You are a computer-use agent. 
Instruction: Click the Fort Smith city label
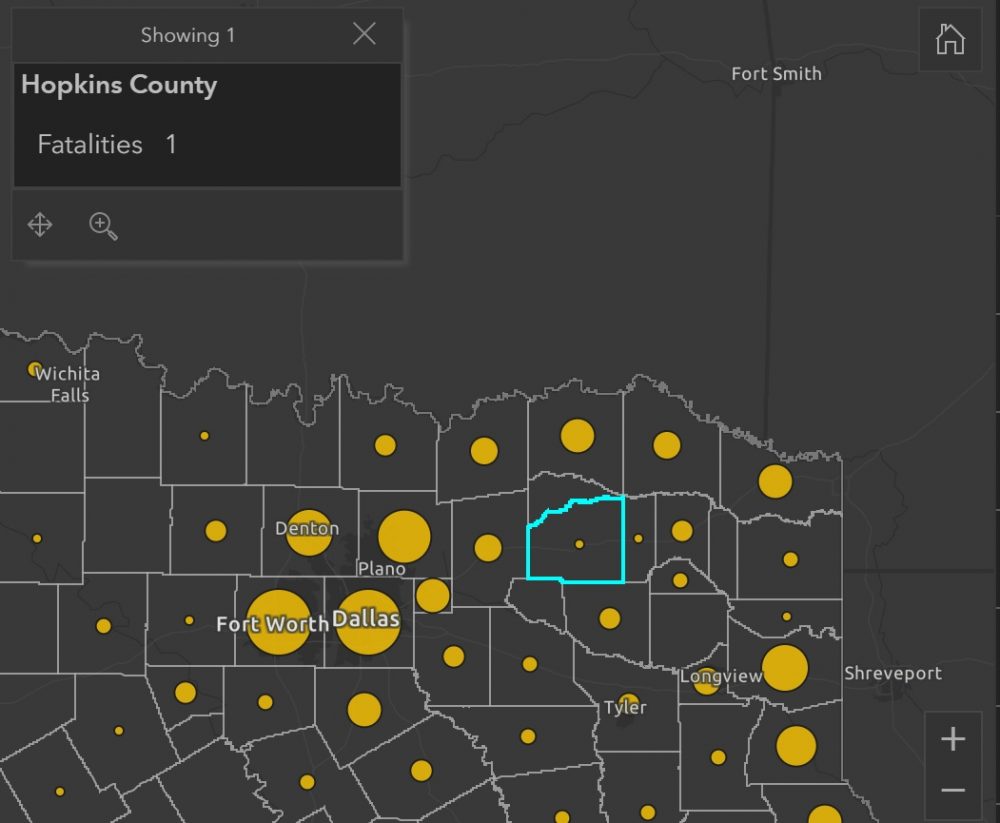pos(776,74)
